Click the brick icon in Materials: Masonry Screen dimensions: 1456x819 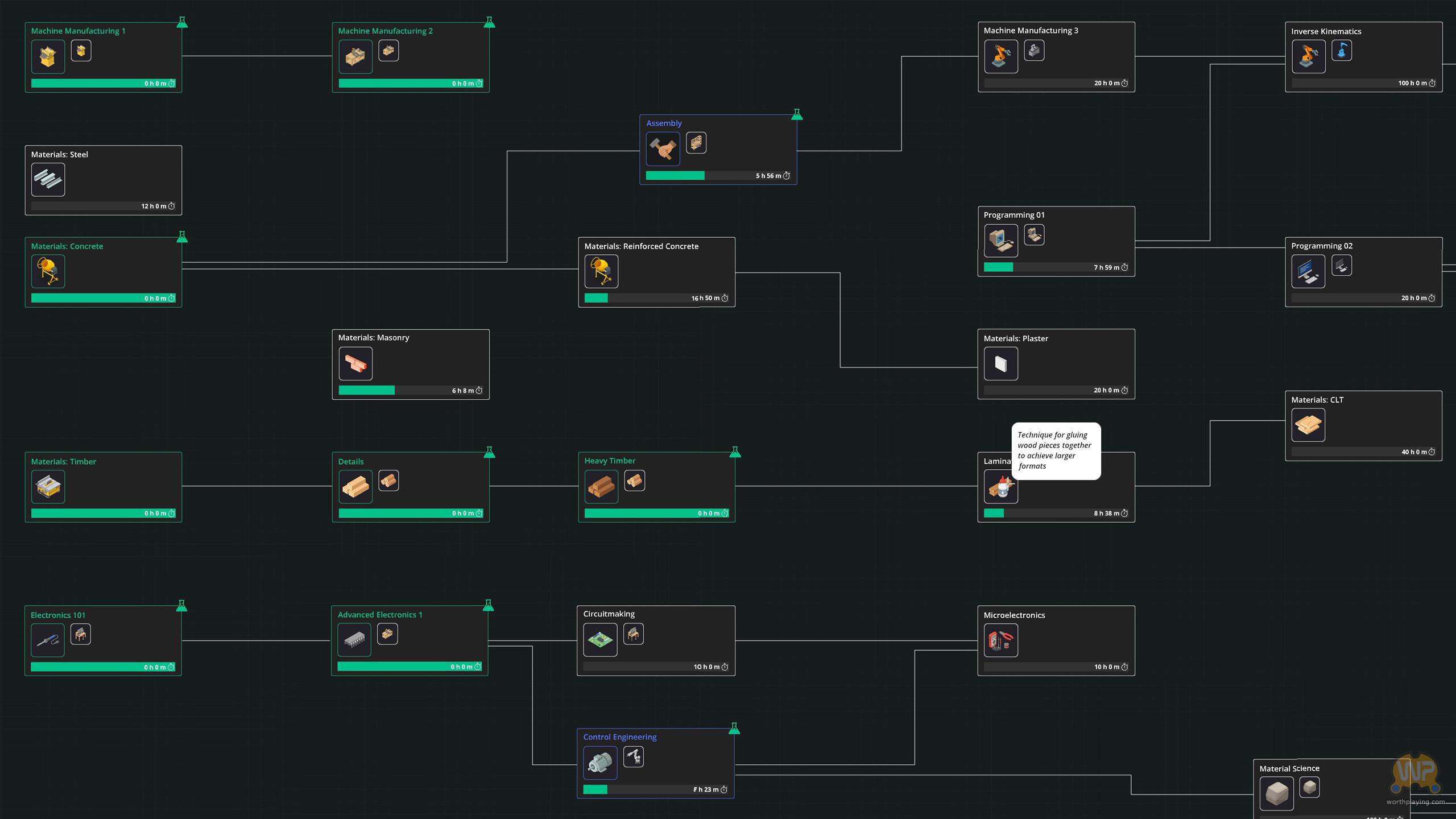[x=355, y=363]
